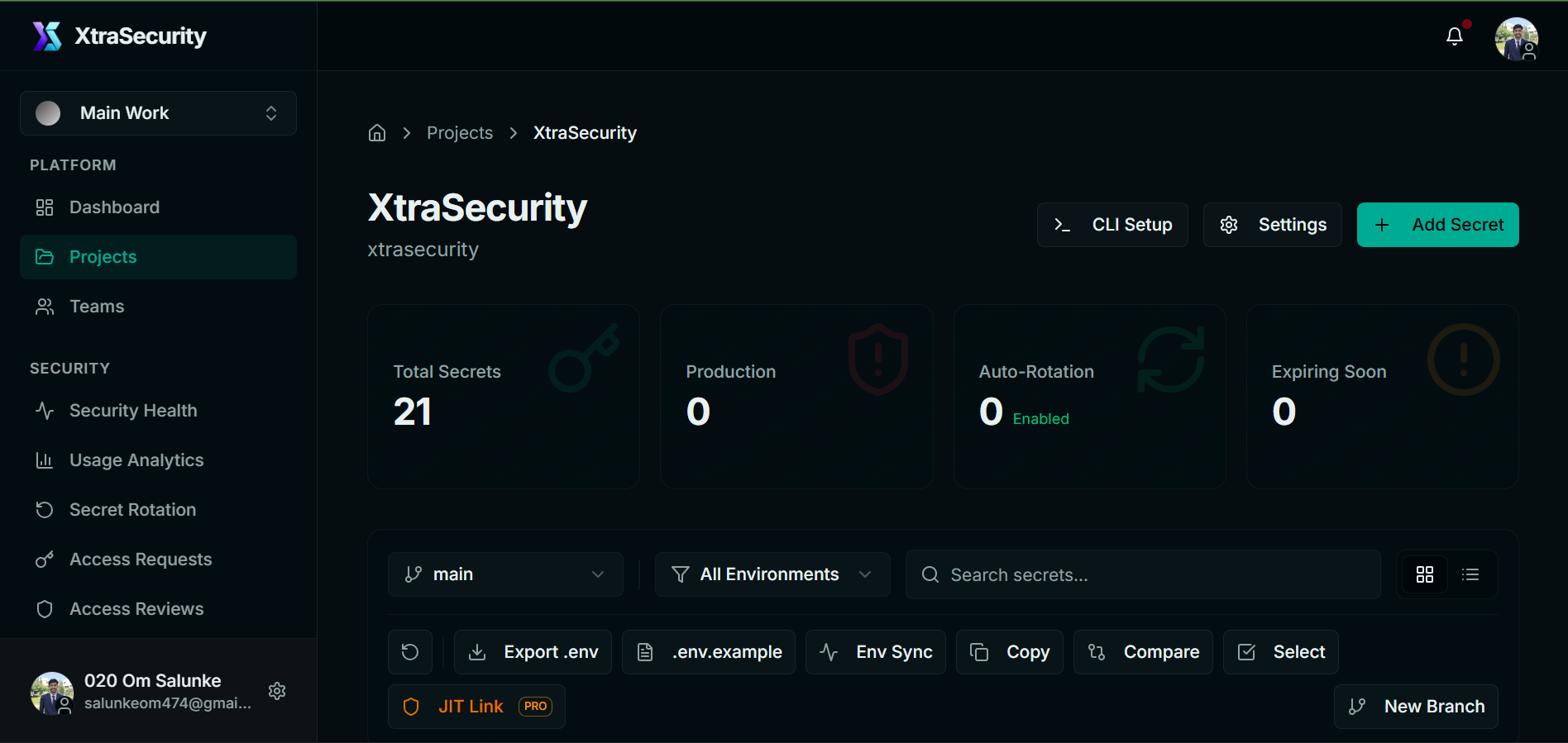Screen dimensions: 1568x743
Task: Open the main branch dropdown
Action: tap(504, 574)
